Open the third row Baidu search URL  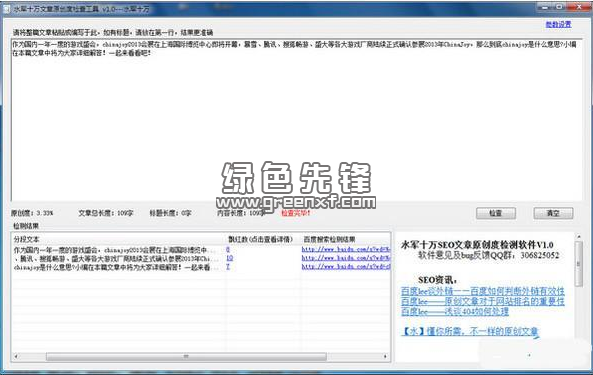click(346, 267)
